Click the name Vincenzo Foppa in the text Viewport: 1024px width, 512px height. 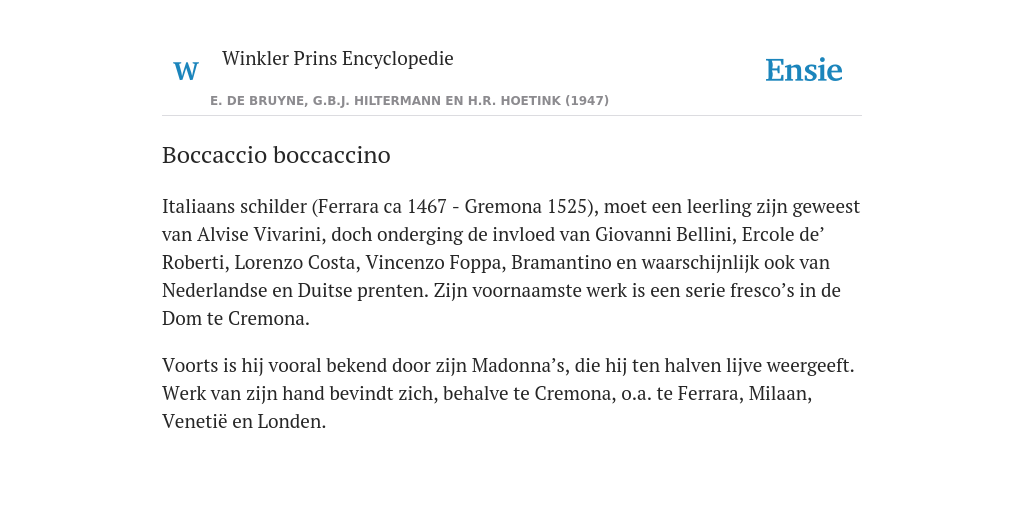pyautogui.click(x=435, y=263)
